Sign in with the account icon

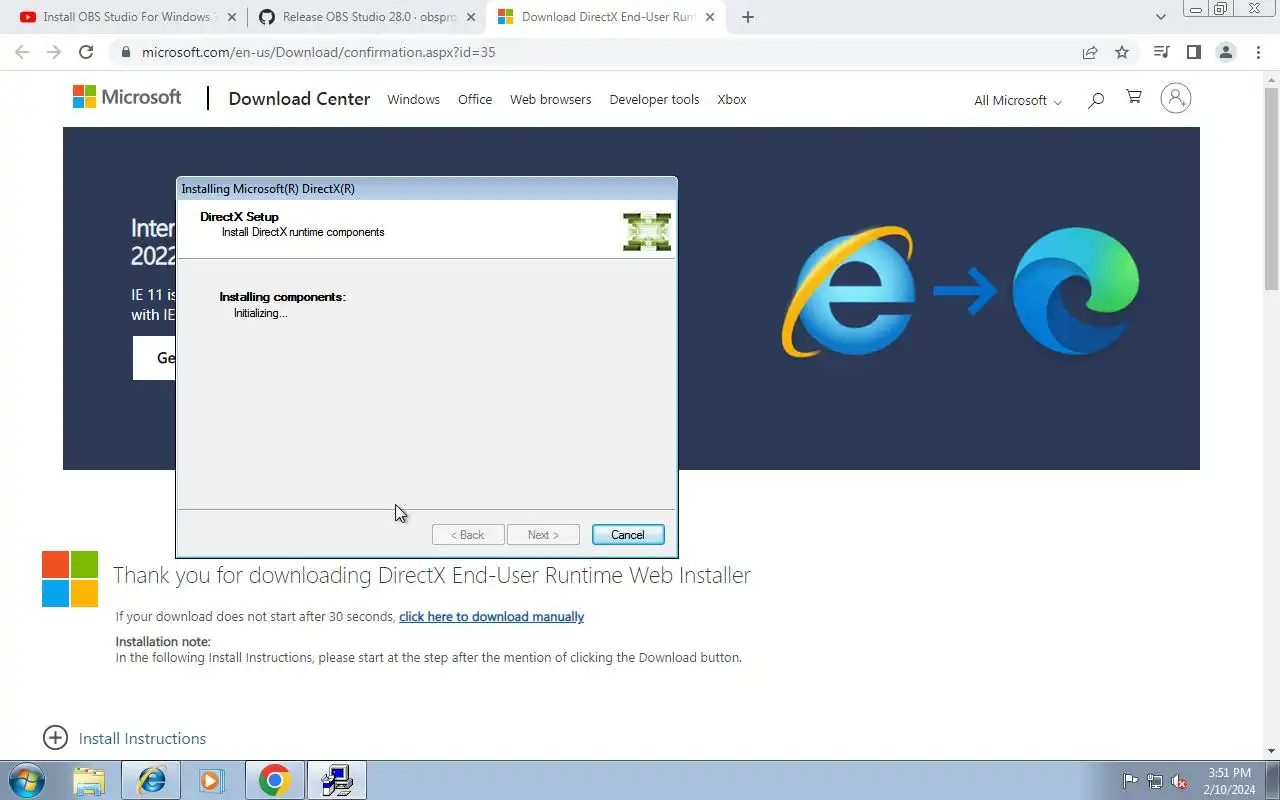(1176, 98)
